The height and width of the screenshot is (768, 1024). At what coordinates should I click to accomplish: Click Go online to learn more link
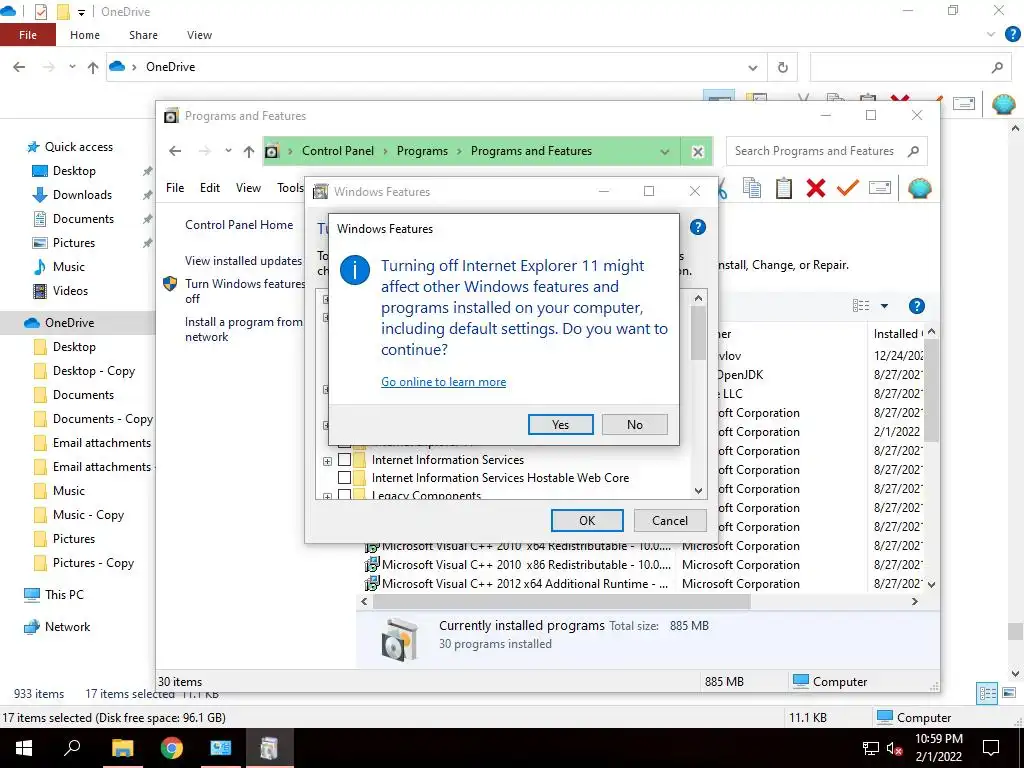[443, 381]
